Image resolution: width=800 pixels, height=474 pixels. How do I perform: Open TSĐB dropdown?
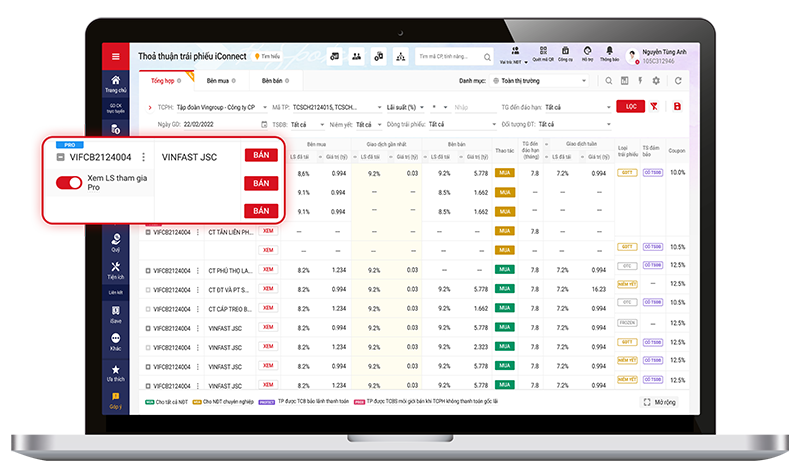307,124
